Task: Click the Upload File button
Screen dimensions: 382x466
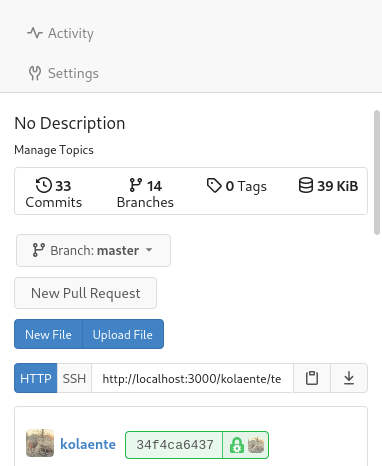Action: click(x=123, y=334)
